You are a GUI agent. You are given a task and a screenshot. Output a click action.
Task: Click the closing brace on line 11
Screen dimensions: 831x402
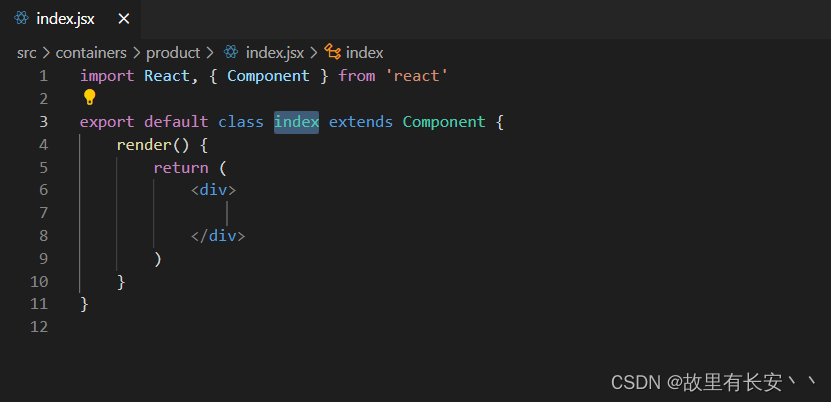click(84, 305)
